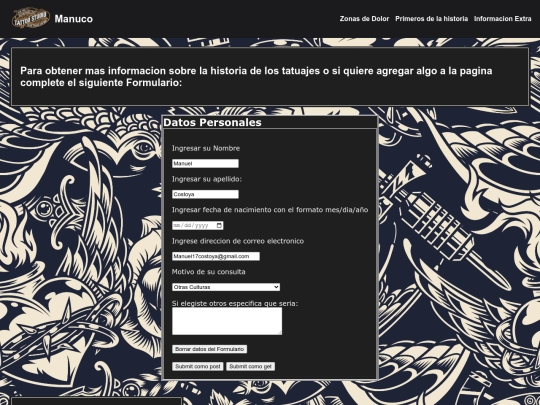Click Borrar datos del Formulario button
This screenshot has height=405, width=540.
[209, 349]
